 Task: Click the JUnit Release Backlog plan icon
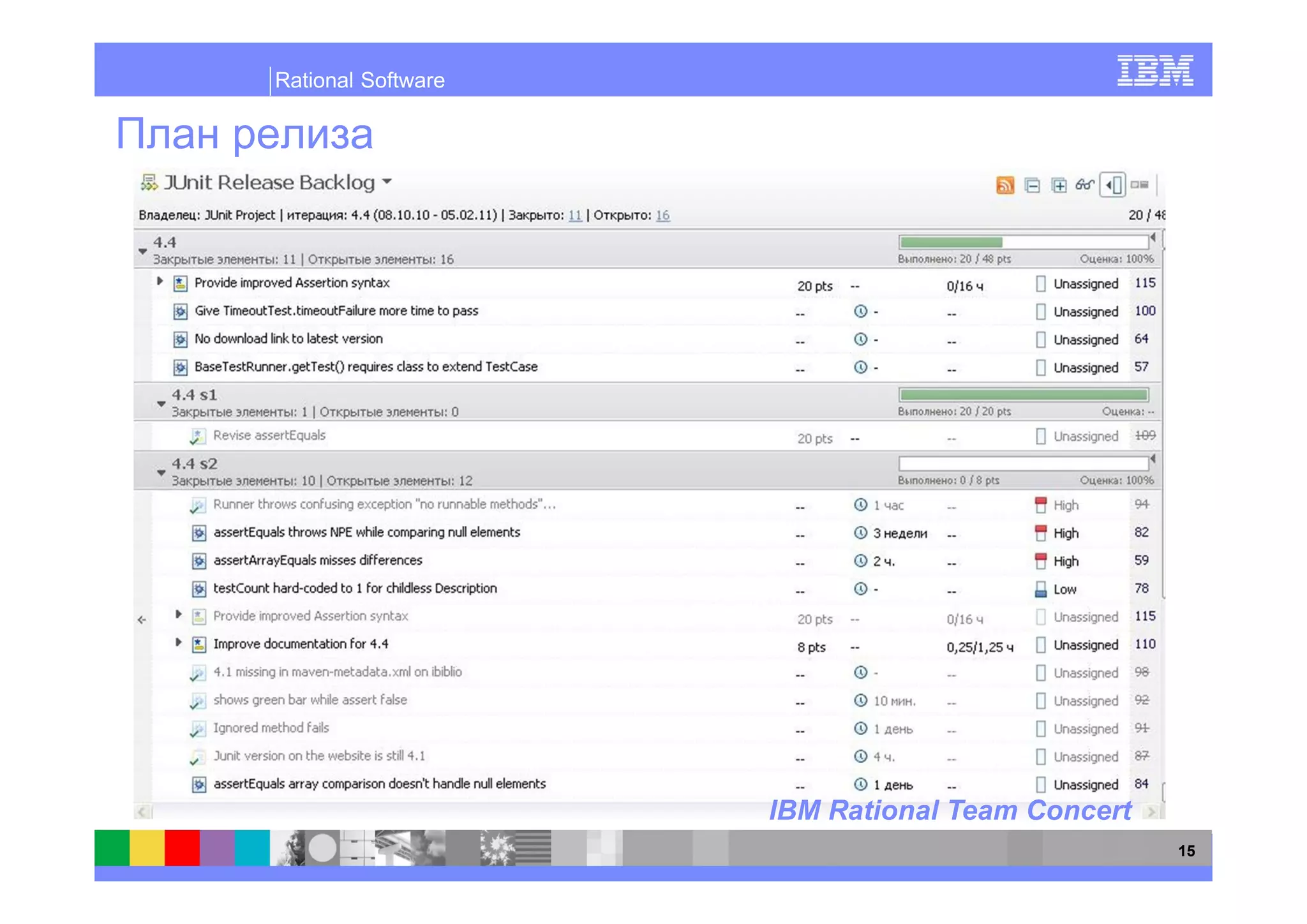tap(149, 183)
